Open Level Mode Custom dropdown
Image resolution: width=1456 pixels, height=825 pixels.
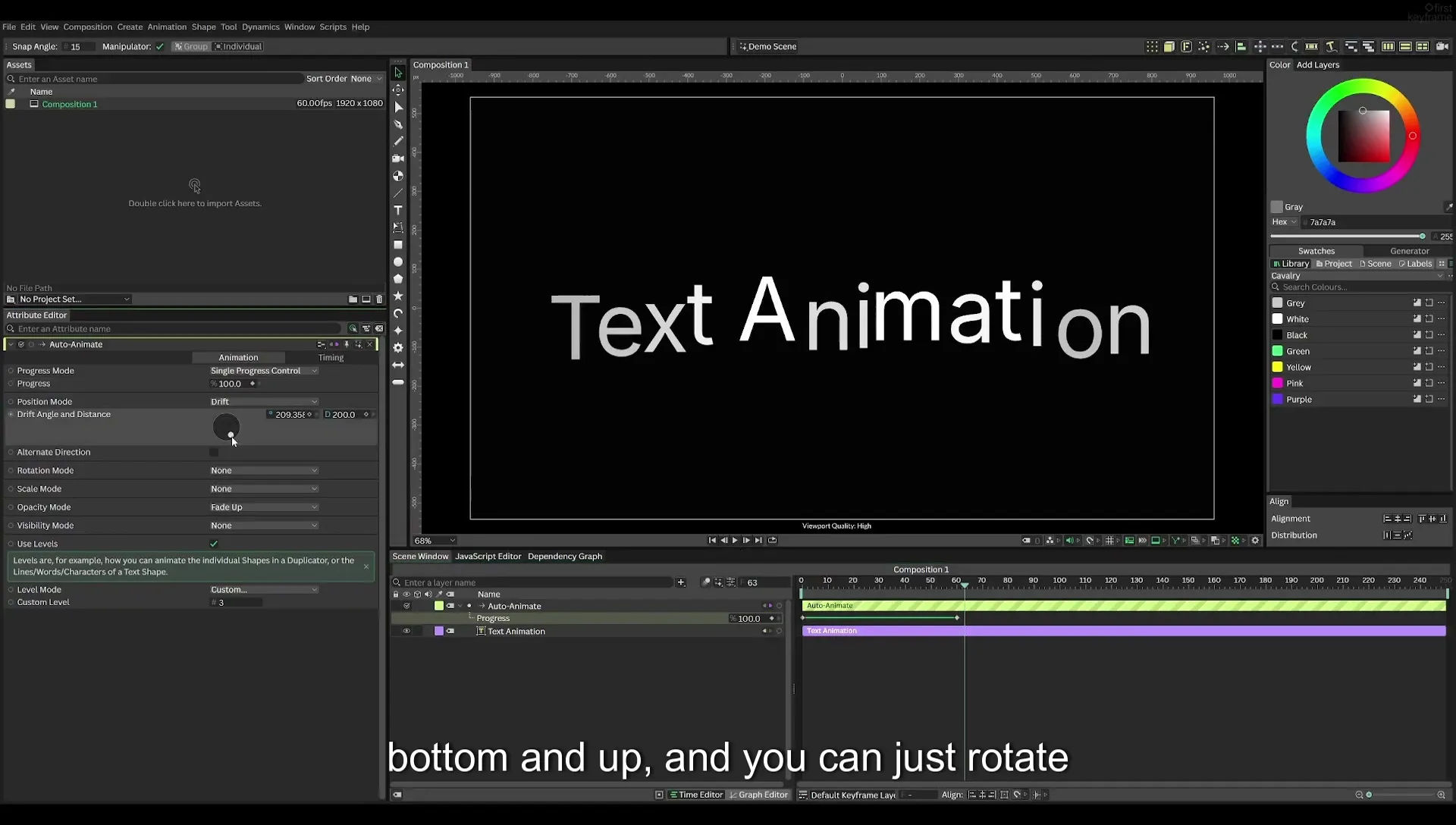pos(264,590)
